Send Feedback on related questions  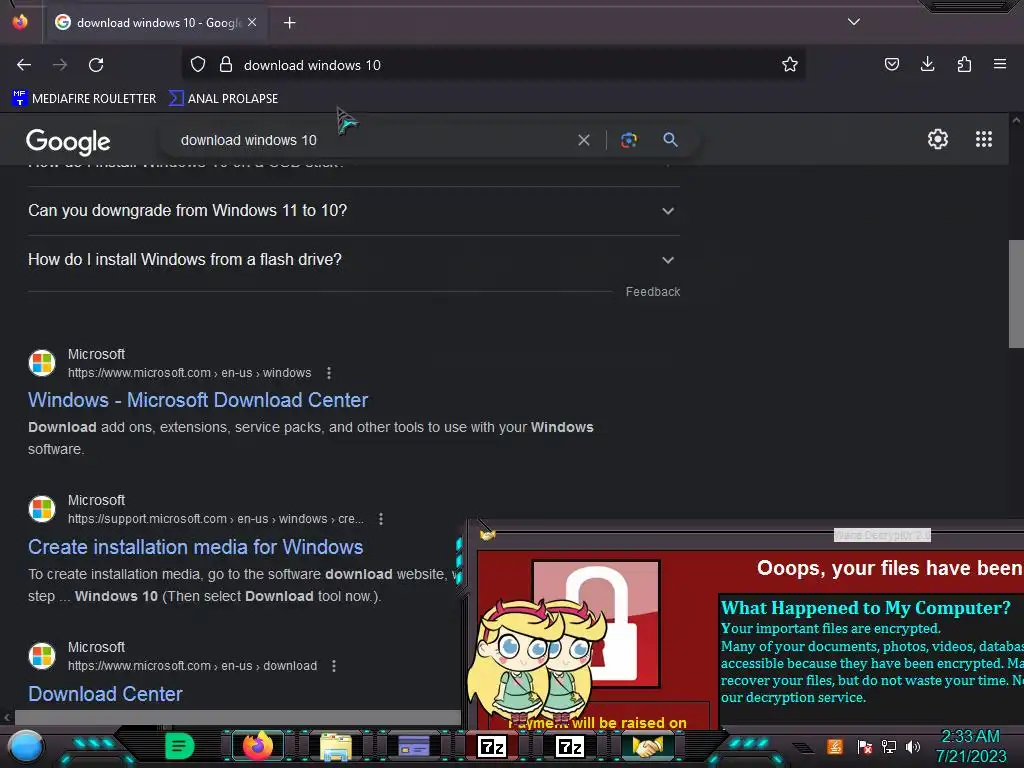tap(652, 292)
